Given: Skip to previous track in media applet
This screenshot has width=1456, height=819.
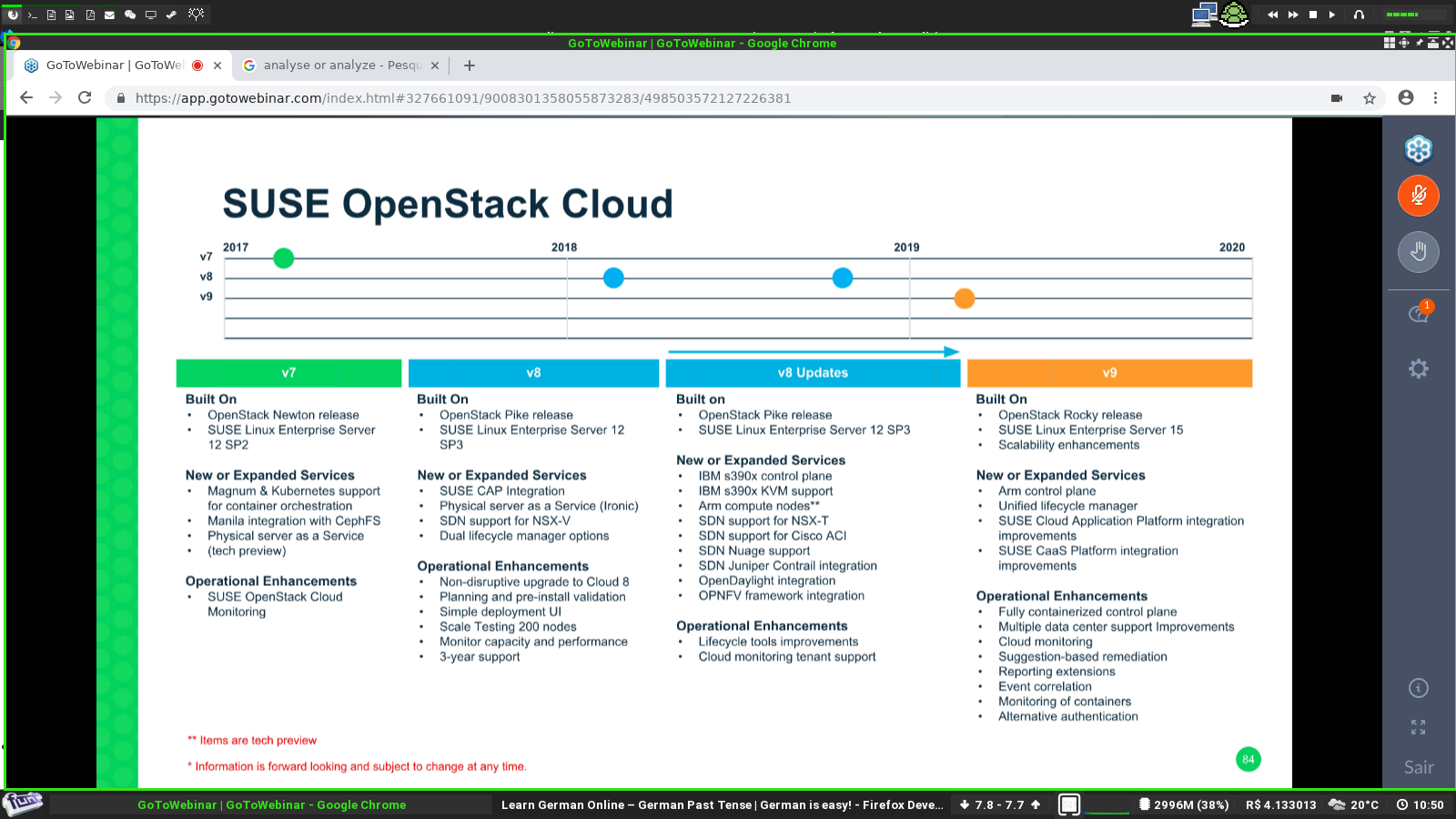Looking at the screenshot, I should point(1272,15).
